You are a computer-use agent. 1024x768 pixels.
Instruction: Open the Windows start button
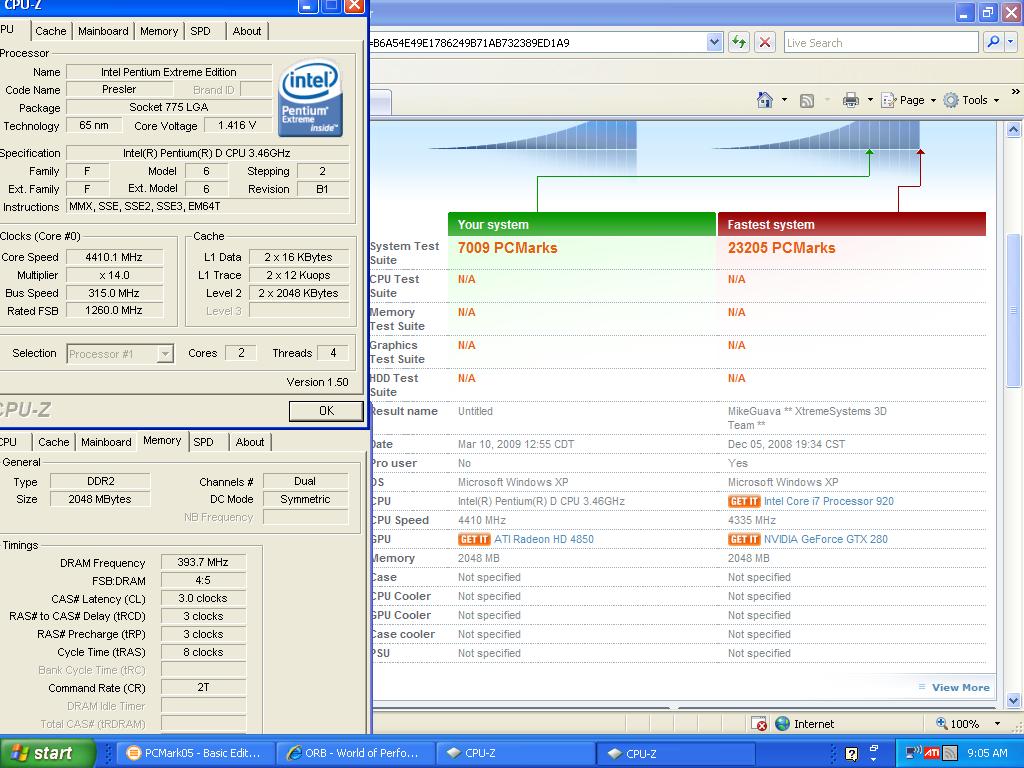47,753
